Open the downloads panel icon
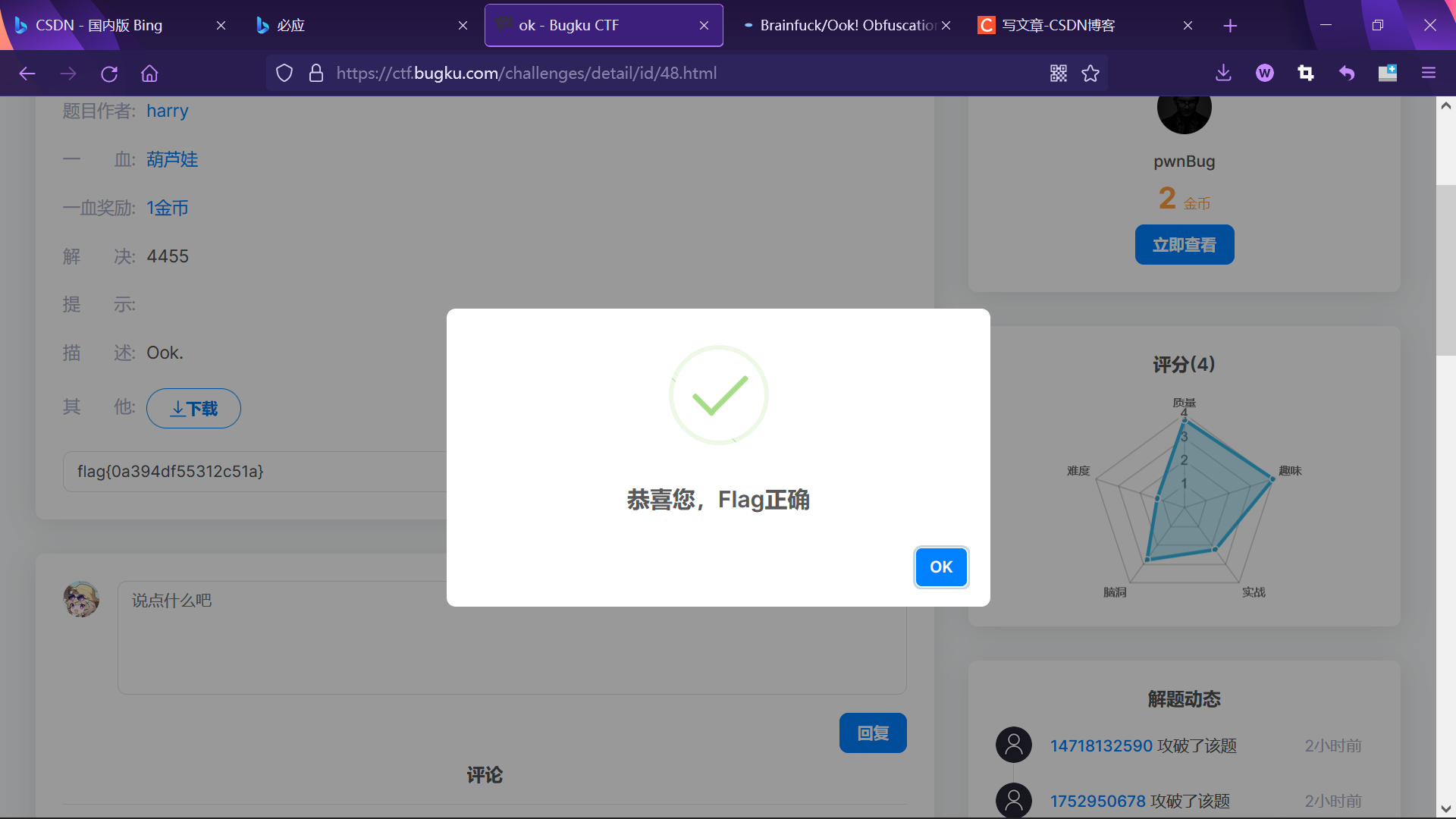This screenshot has width=1456, height=819. 1223,74
